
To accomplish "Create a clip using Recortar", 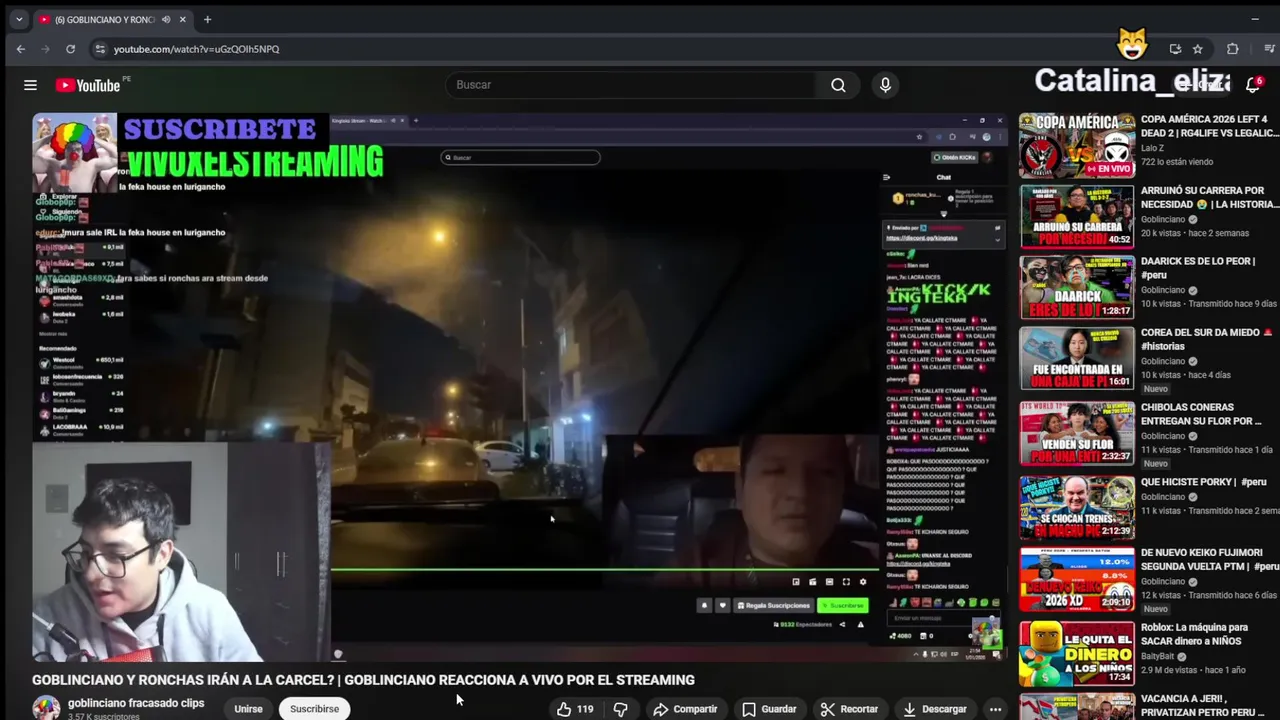I will [x=849, y=709].
